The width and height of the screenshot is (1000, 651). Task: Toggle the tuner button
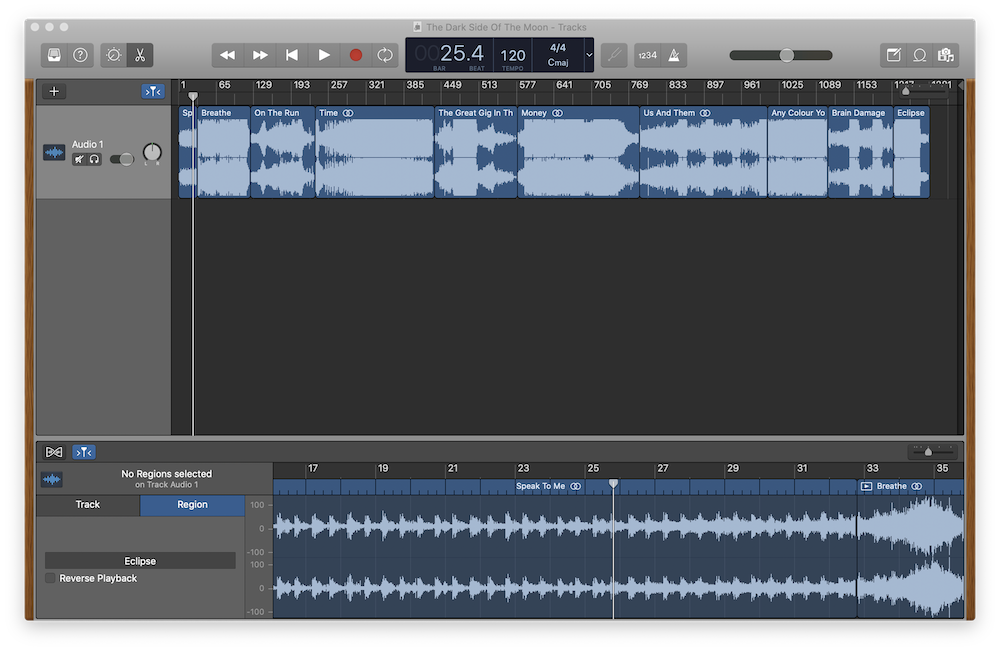point(614,55)
